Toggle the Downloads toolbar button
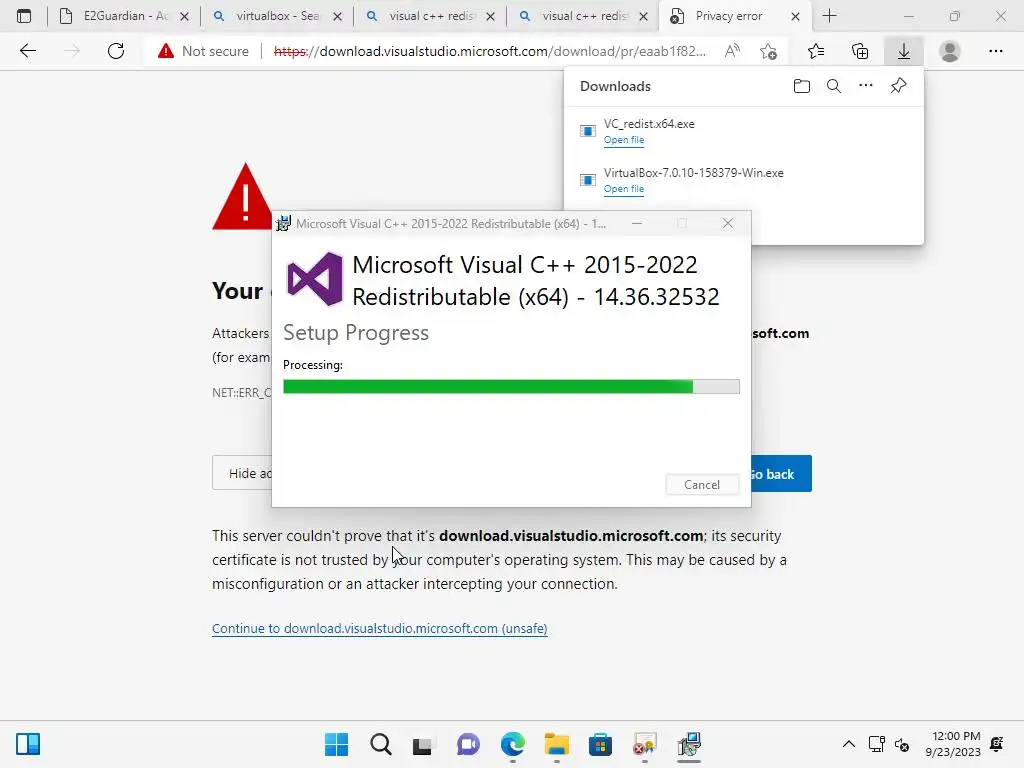 [x=904, y=51]
